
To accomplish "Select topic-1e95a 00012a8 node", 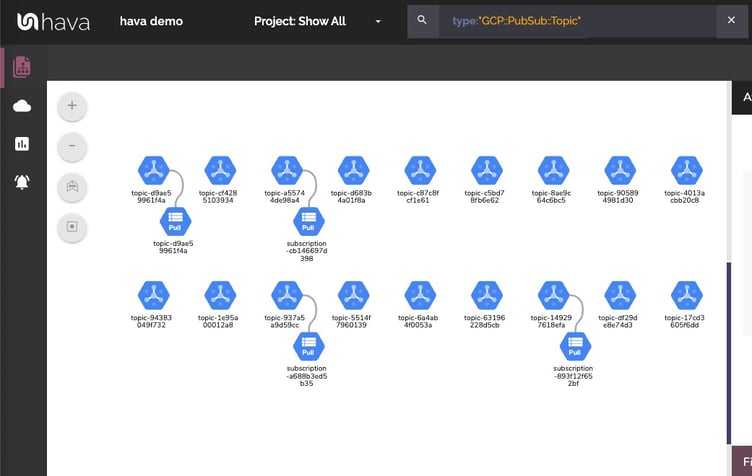I will 220,295.
